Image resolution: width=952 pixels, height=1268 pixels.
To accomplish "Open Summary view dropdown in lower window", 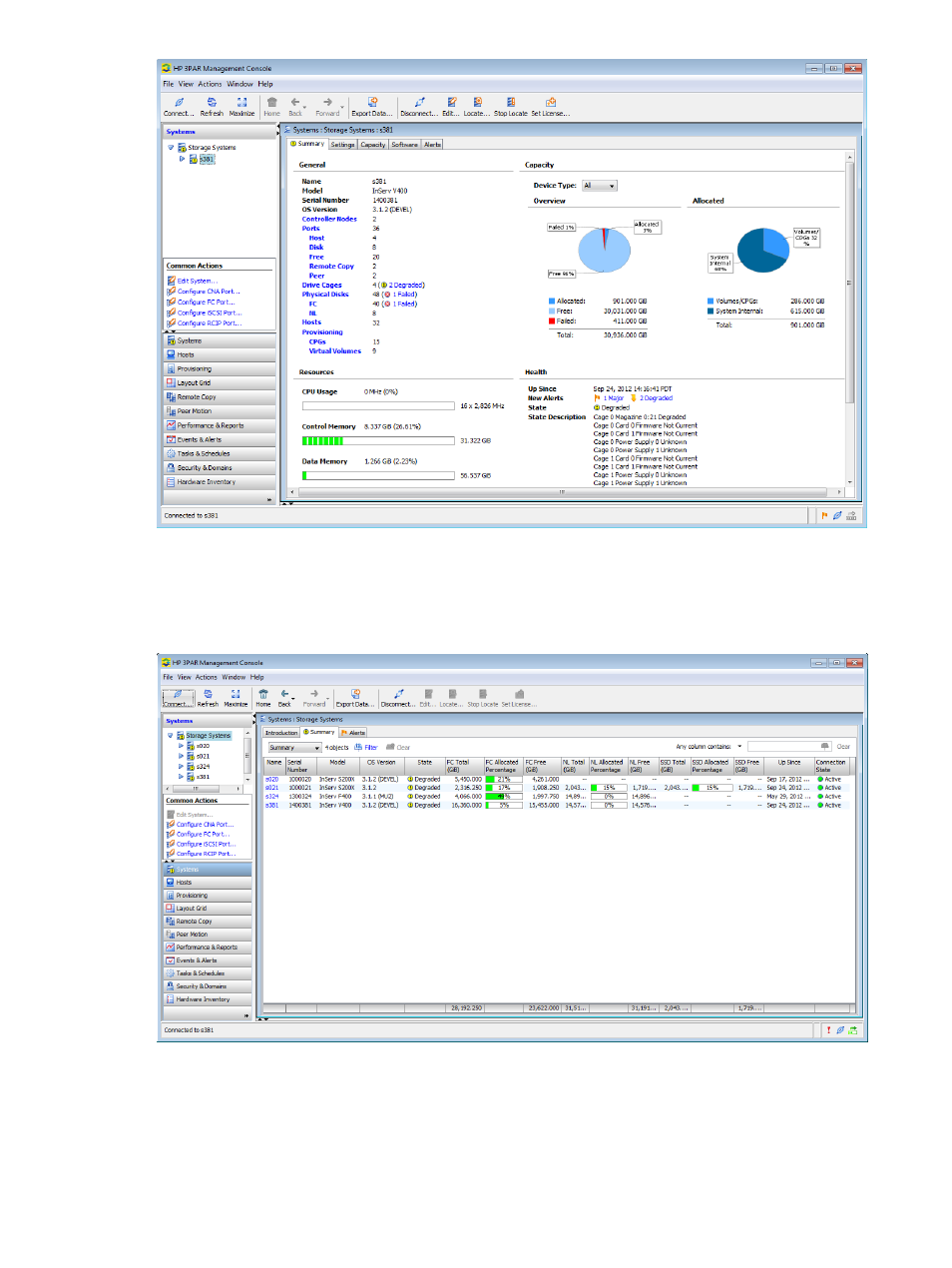I will point(294,747).
